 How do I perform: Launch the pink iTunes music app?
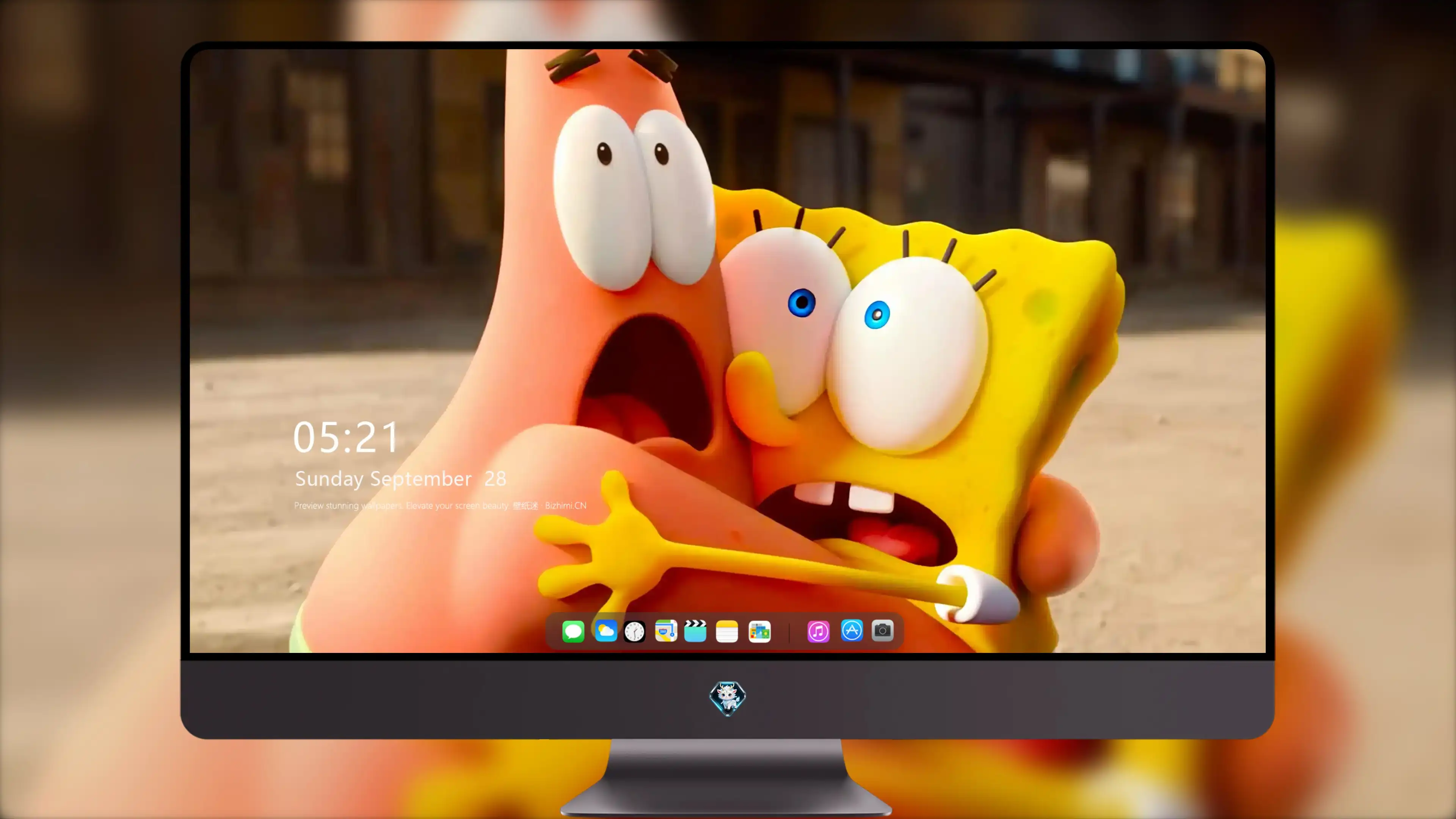point(819,631)
